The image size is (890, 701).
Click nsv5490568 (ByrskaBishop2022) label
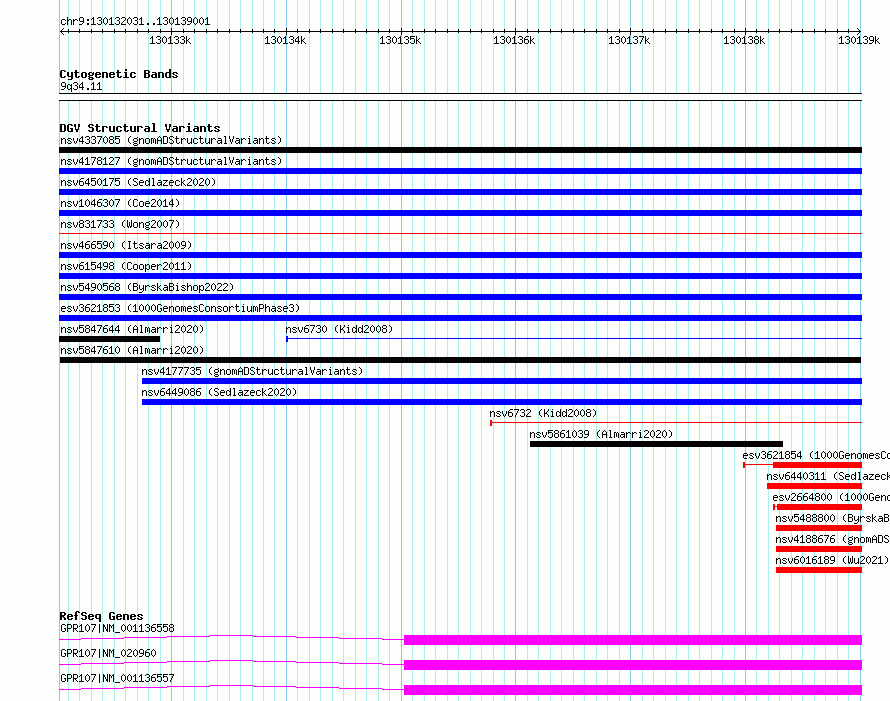(147, 287)
